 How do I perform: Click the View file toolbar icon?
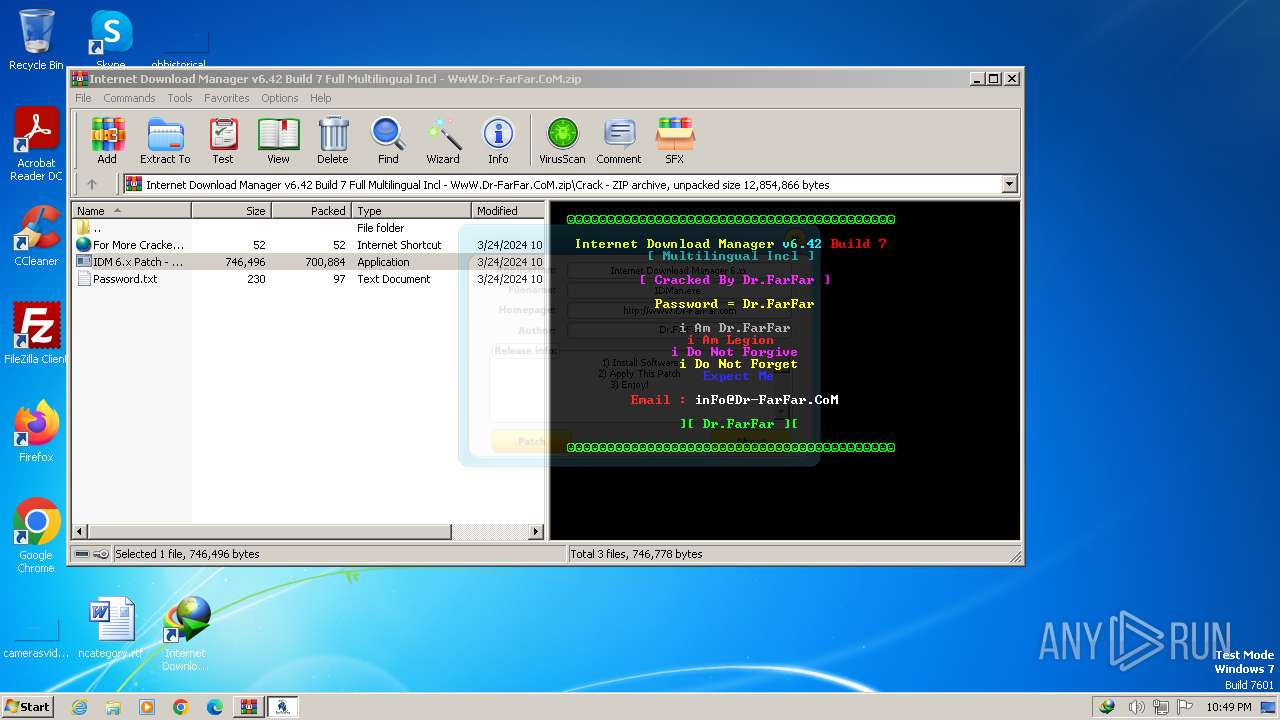coord(278,141)
